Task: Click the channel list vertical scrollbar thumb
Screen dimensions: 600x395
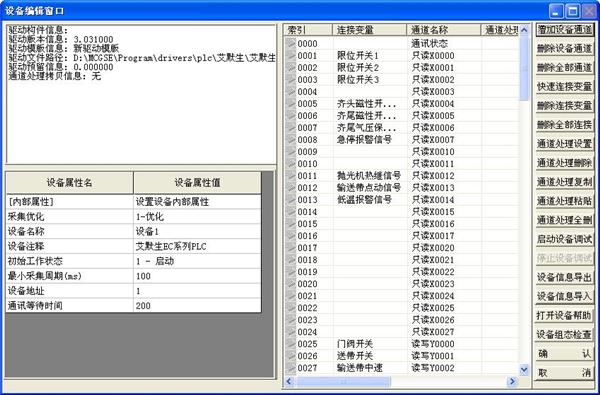Action: click(x=524, y=68)
